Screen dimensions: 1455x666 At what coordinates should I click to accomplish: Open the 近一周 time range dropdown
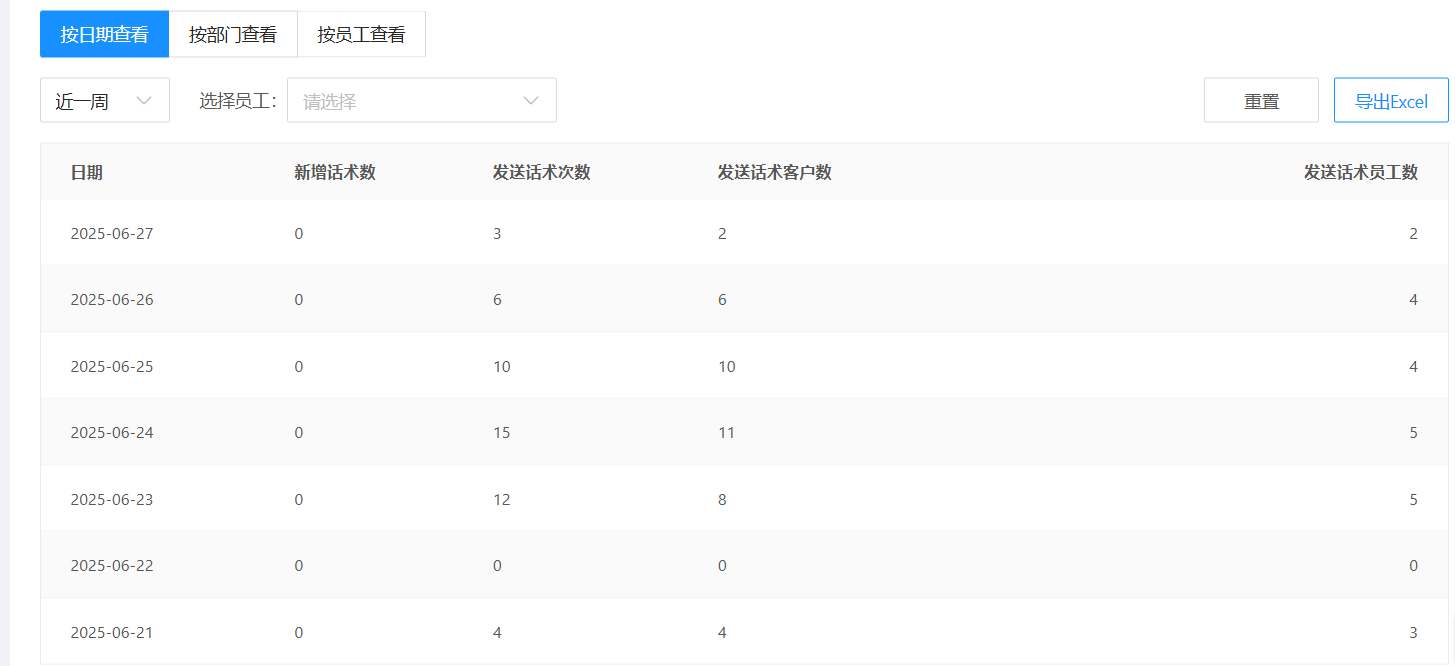point(105,100)
